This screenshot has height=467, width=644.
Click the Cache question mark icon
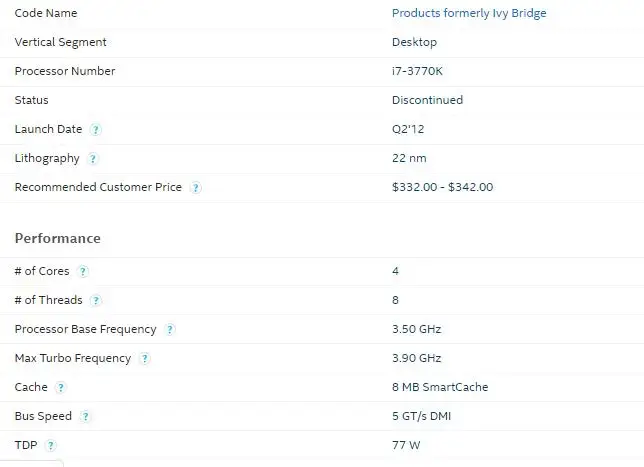(x=60, y=387)
